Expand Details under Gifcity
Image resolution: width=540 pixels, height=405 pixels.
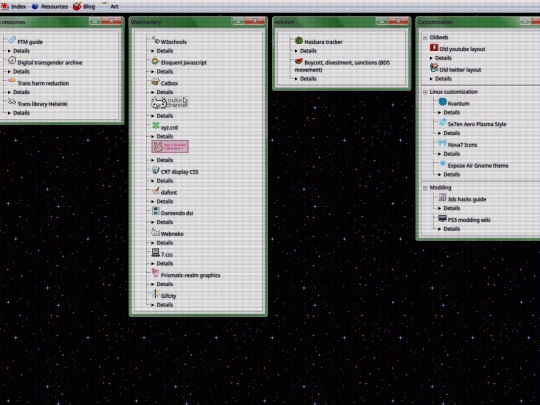tap(162, 305)
